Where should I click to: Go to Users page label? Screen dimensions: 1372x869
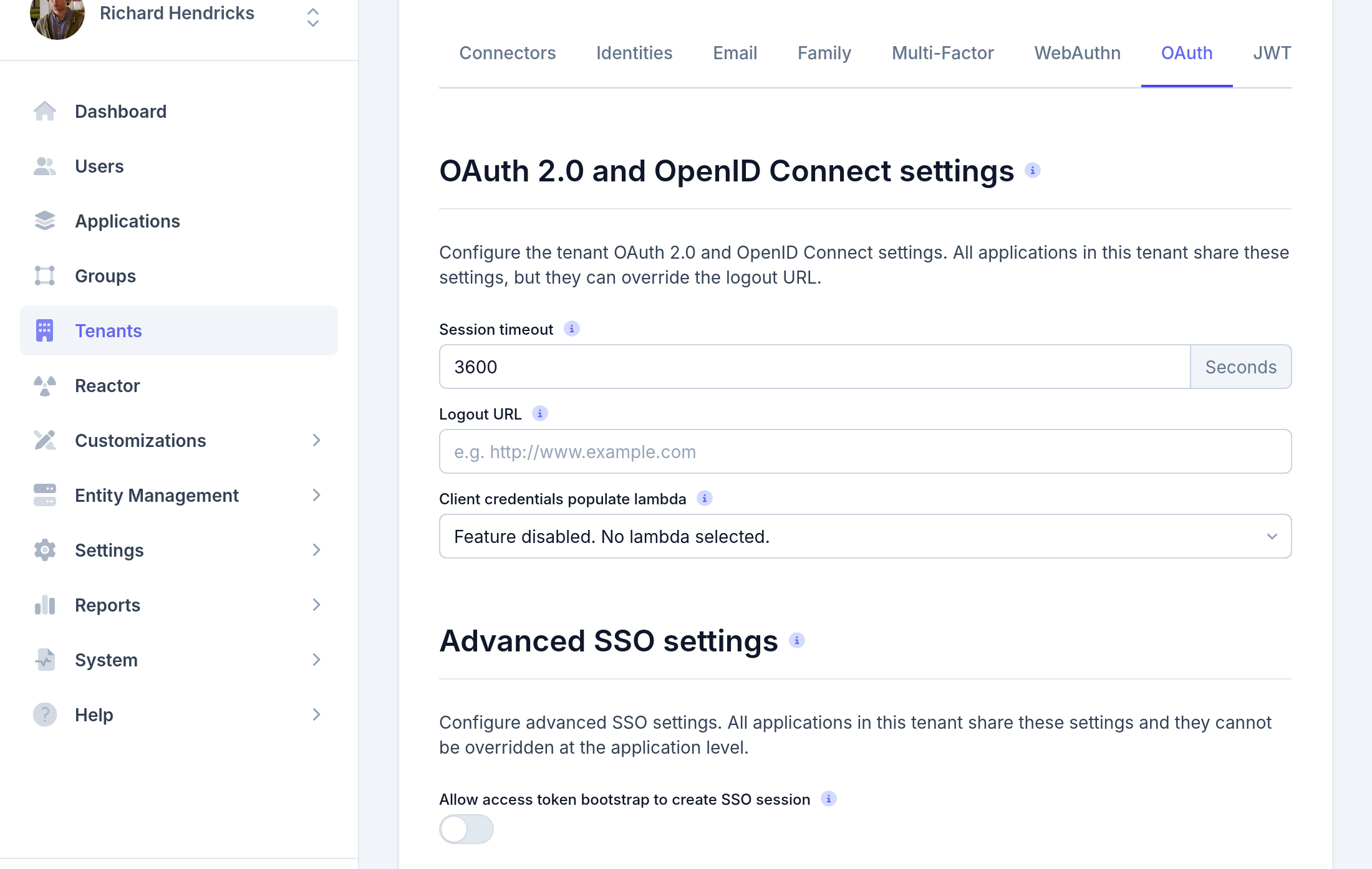point(99,166)
